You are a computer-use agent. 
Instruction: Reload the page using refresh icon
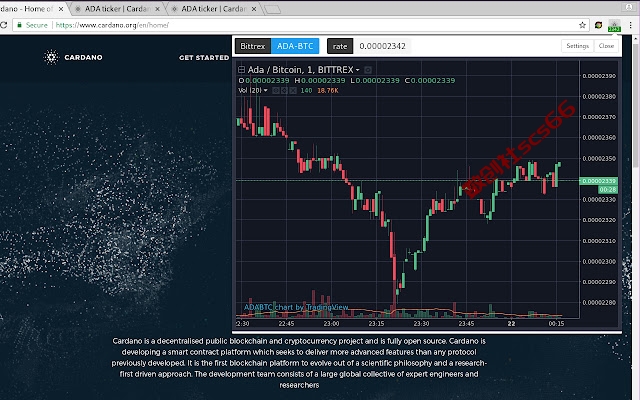3,25
